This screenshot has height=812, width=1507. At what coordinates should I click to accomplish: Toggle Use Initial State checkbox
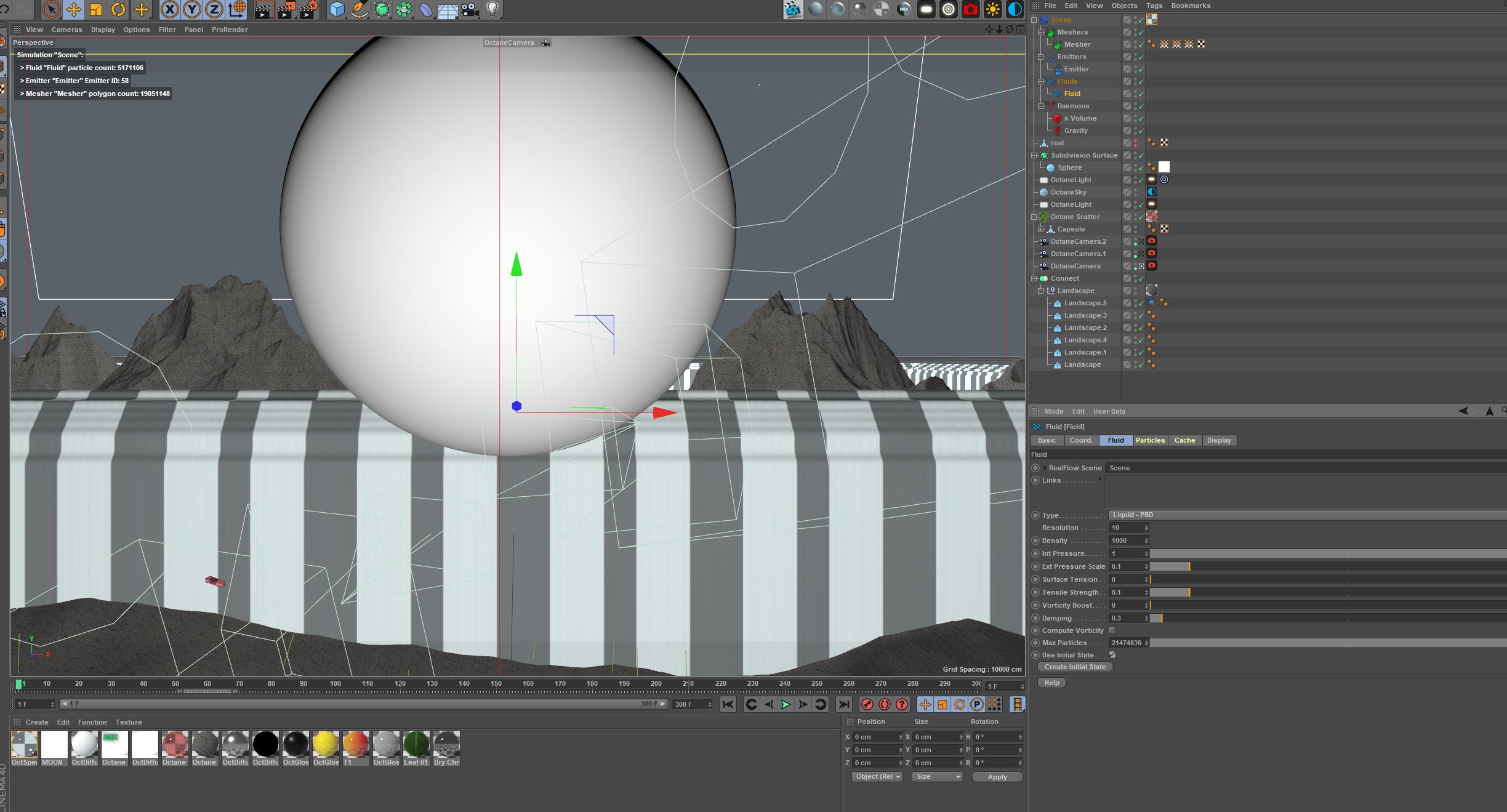(1112, 655)
